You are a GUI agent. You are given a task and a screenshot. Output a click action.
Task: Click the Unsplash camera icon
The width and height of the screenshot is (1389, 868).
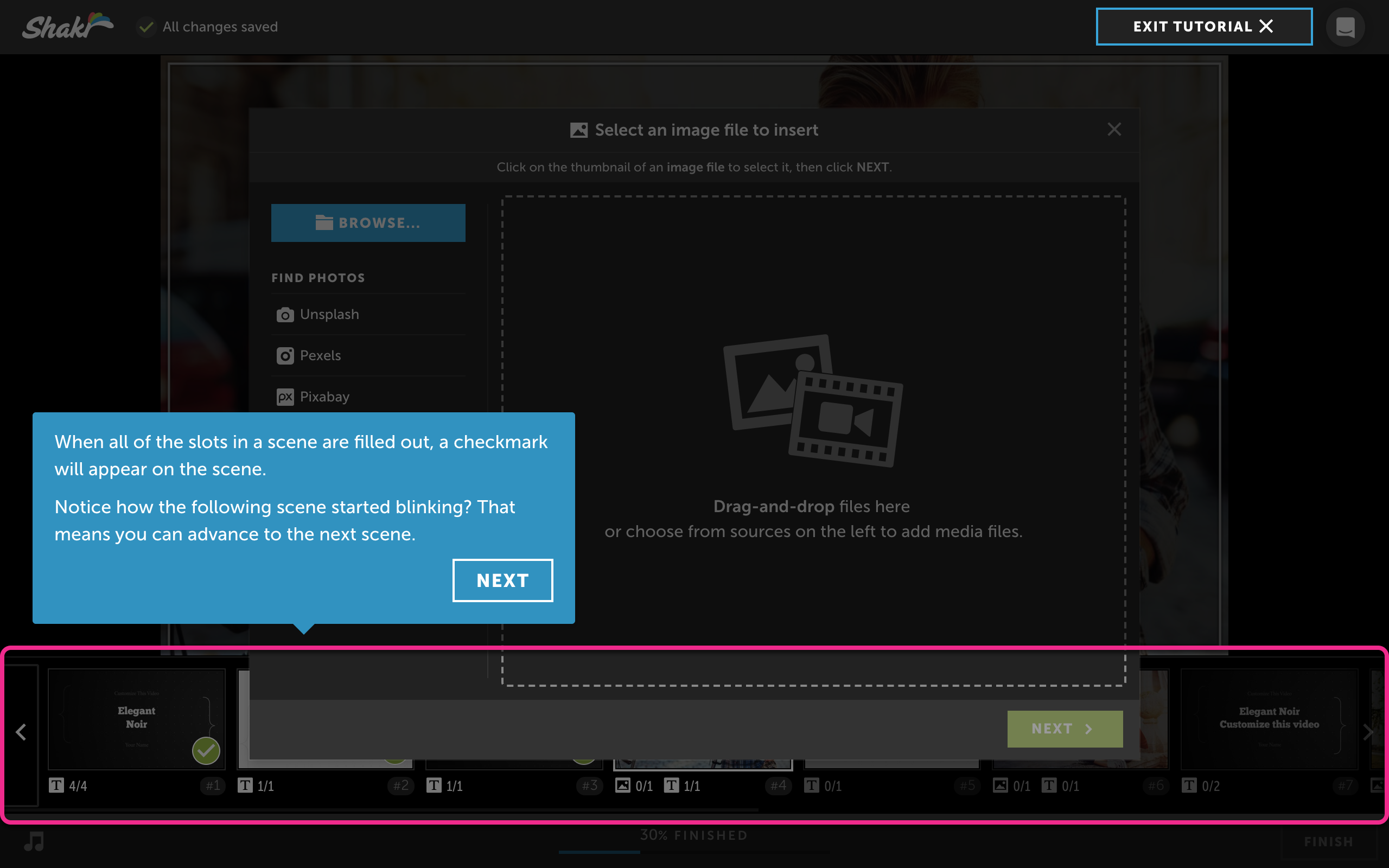(285, 315)
